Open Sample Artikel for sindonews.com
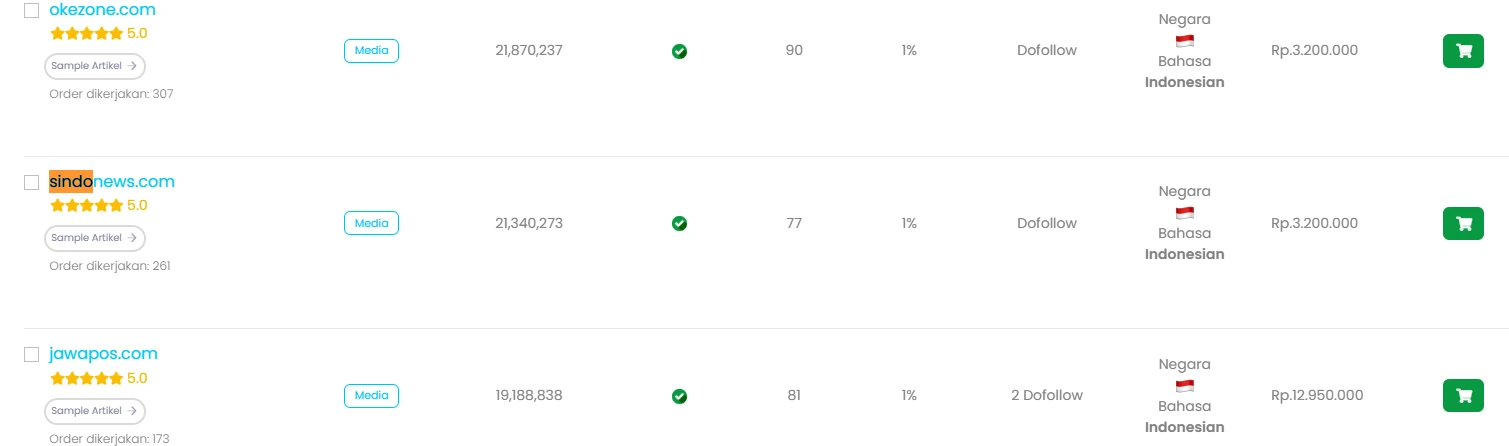Viewport: 1509px width, 446px height. (95, 238)
